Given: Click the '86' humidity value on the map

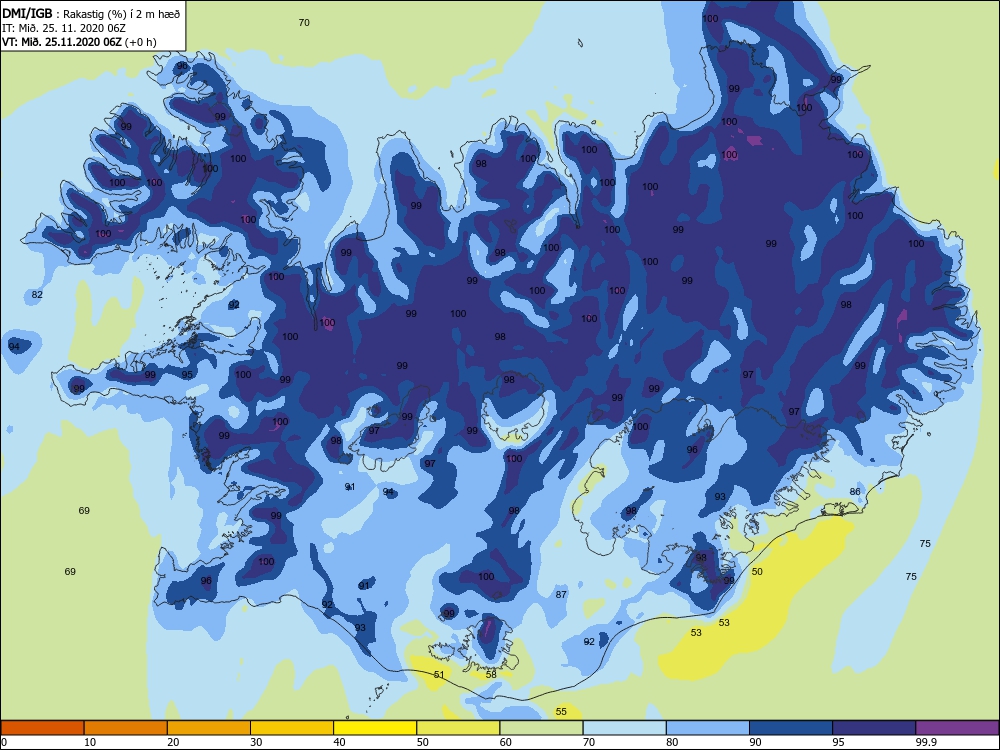Looking at the screenshot, I should (855, 492).
